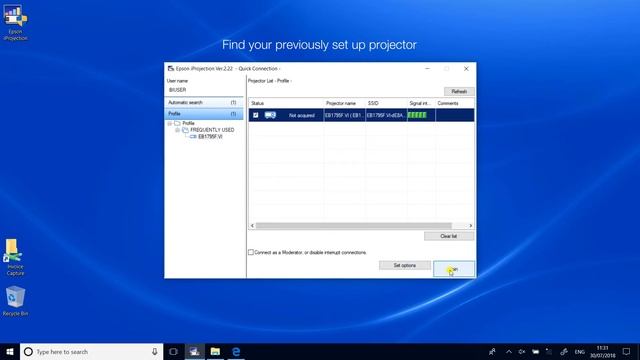Click the iProjection title bar app icon
Screen dimensions: 640x360
[x=171, y=69]
